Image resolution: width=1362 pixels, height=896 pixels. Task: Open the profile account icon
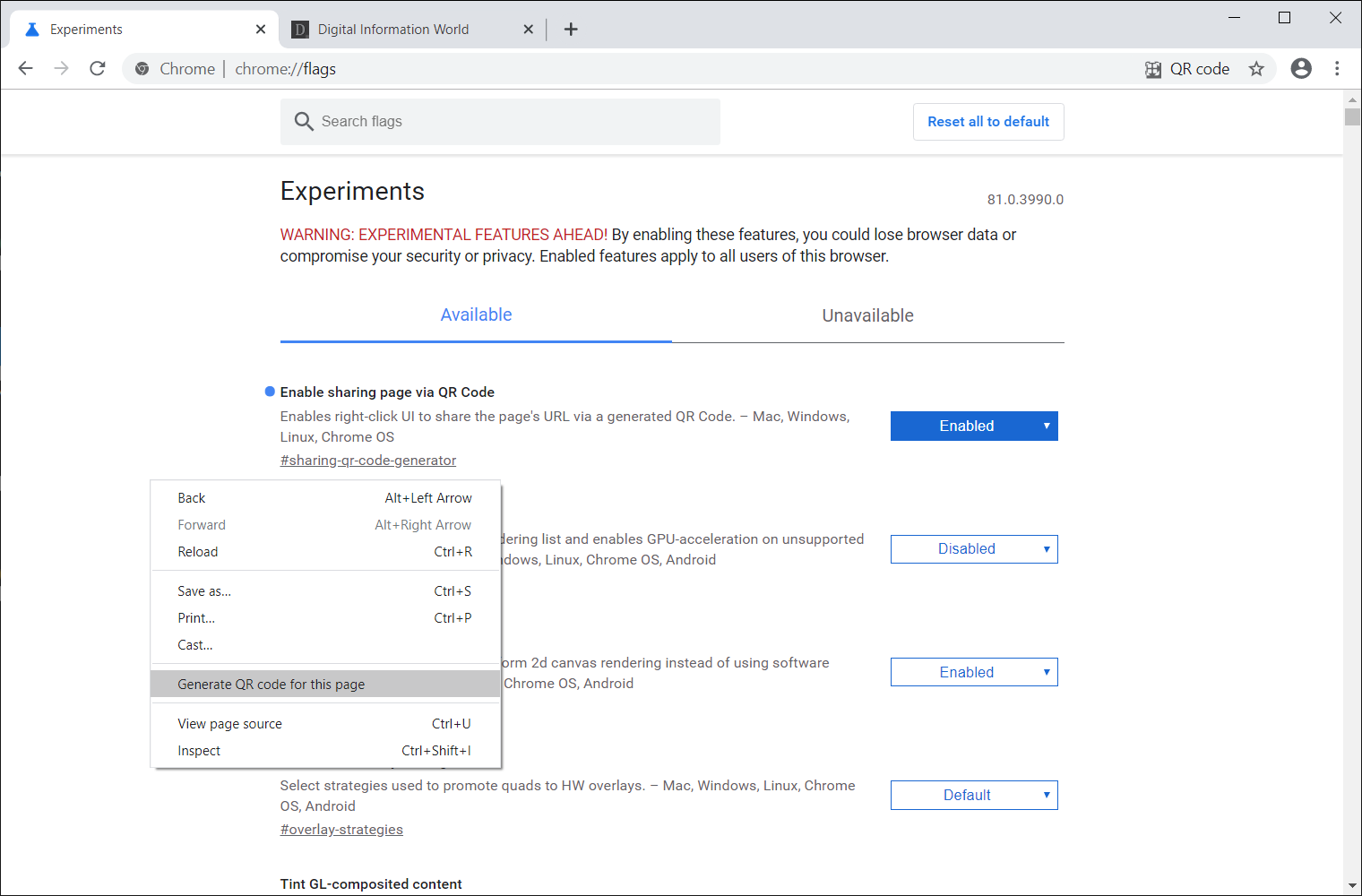coord(1301,68)
